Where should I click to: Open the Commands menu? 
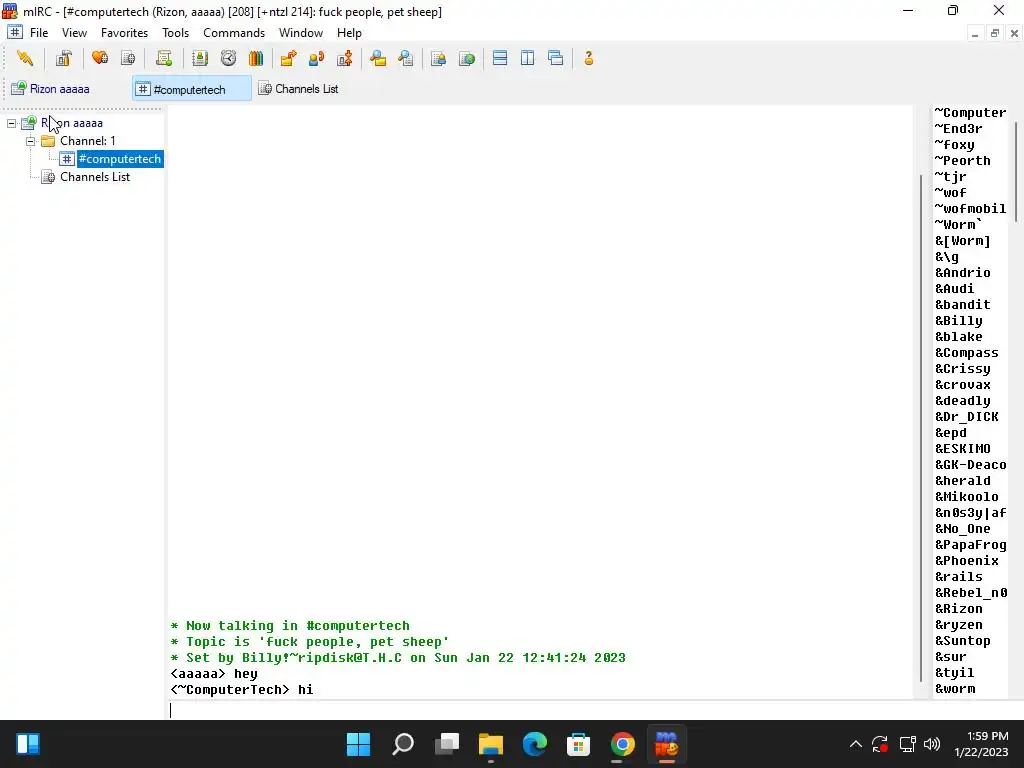click(234, 33)
